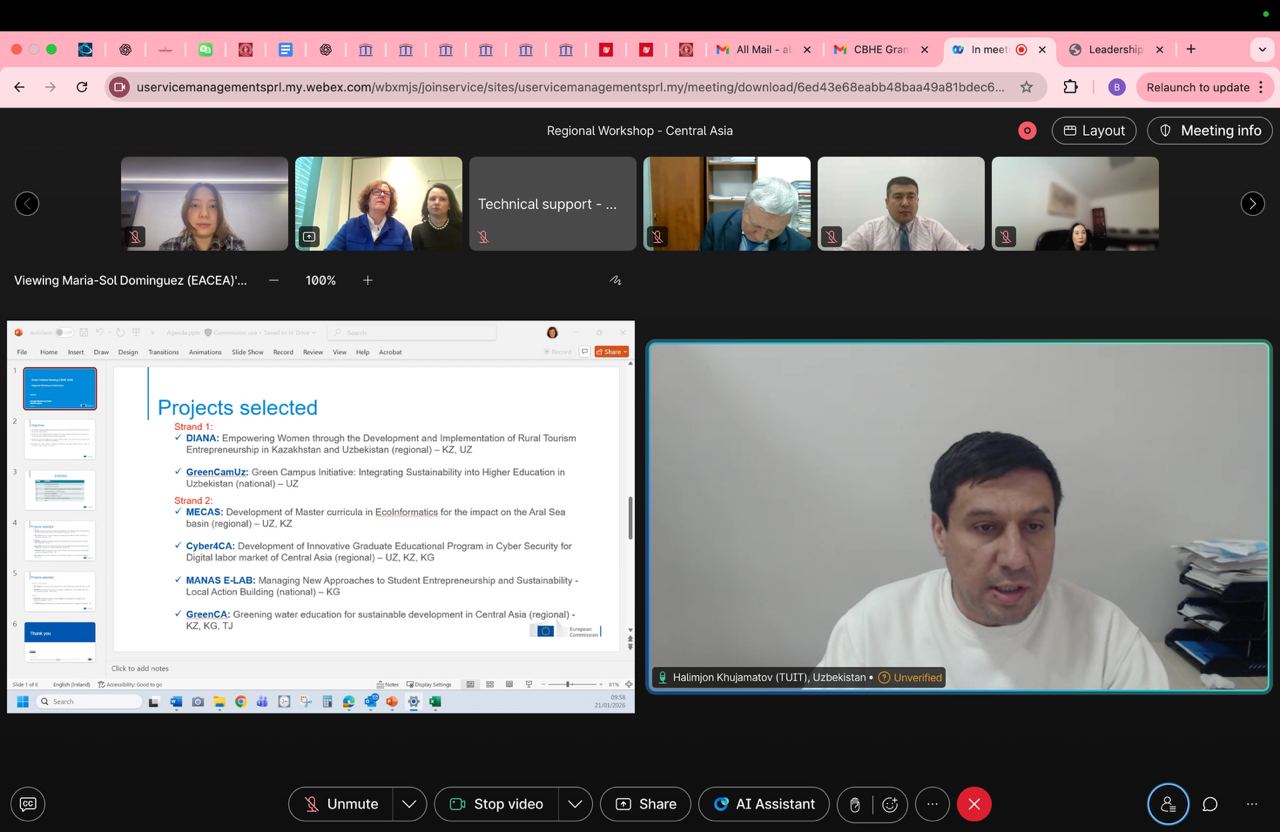Viewport: 1280px width, 832px height.
Task: Click the Share button in the meeting controls
Action: [645, 803]
